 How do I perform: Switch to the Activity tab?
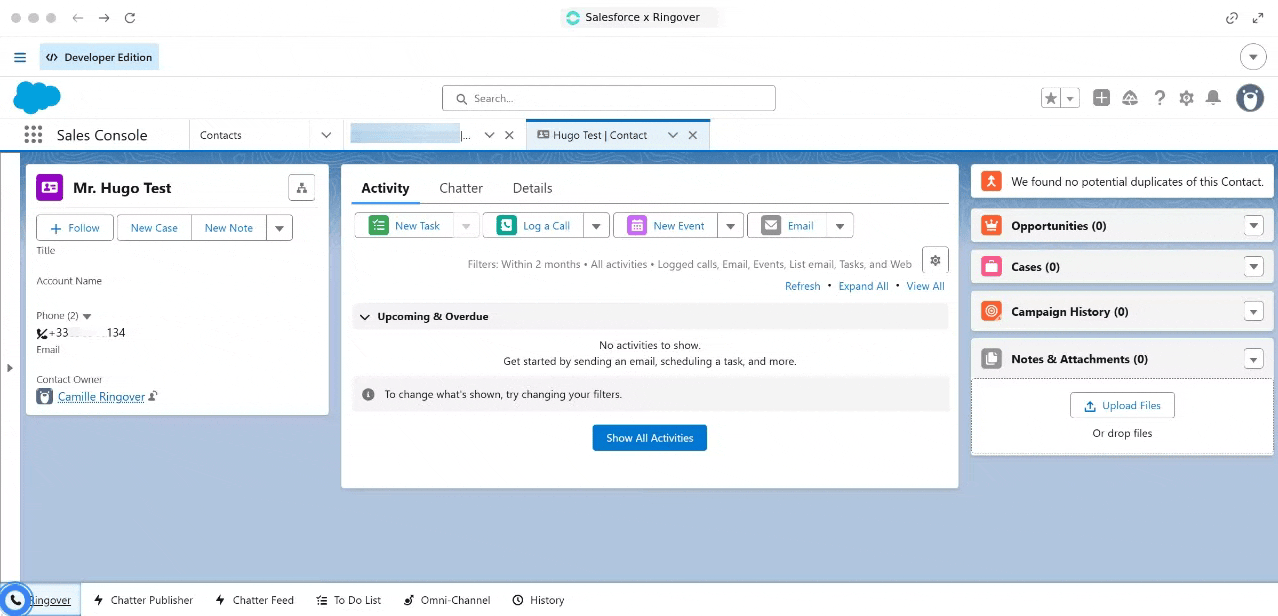pos(385,188)
